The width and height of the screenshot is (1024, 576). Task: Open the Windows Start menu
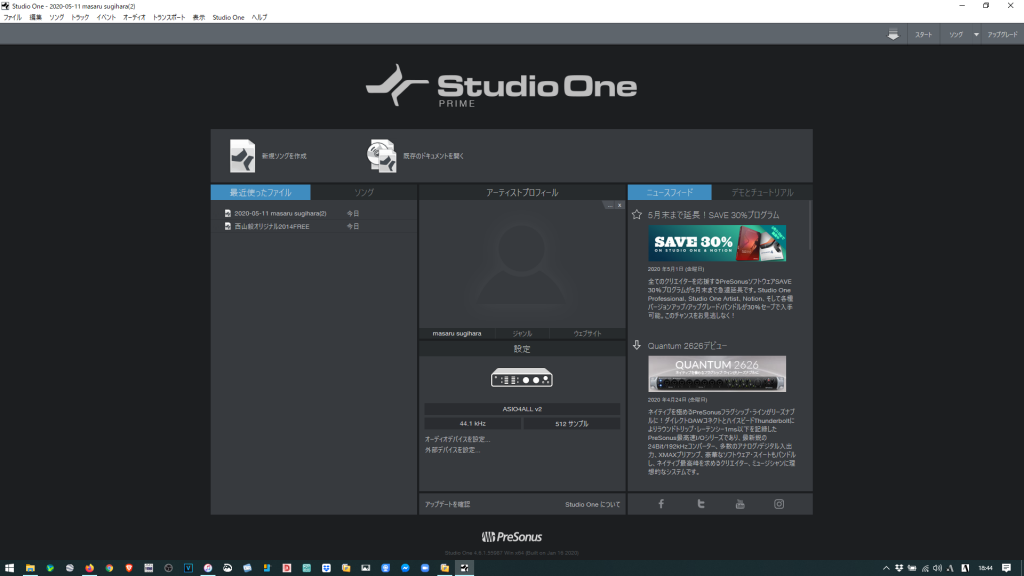pyautogui.click(x=9, y=568)
